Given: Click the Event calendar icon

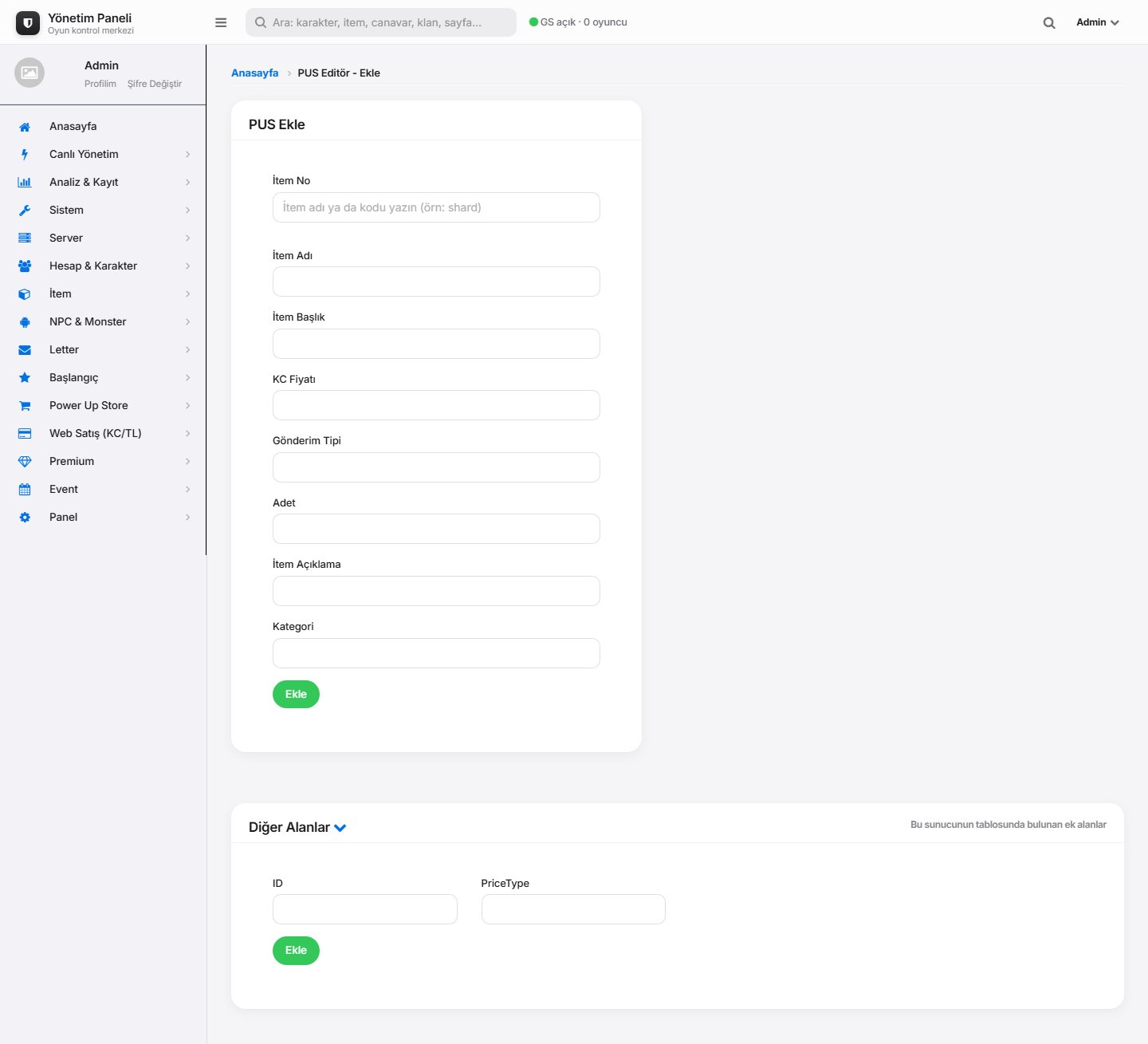Looking at the screenshot, I should click(25, 490).
